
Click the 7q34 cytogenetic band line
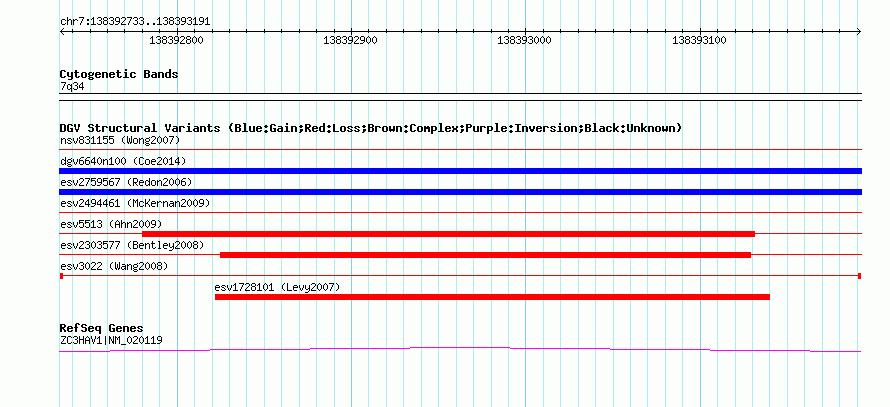point(460,97)
